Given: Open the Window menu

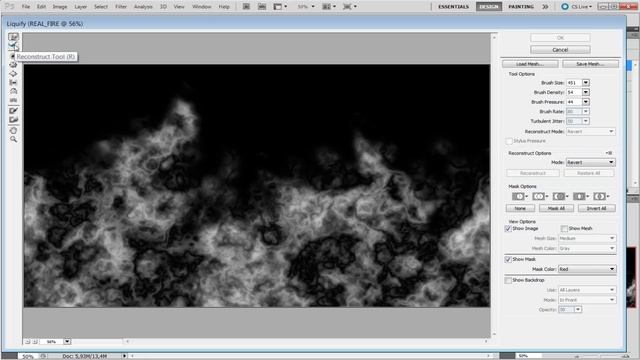Looking at the screenshot, I should pos(202,7).
